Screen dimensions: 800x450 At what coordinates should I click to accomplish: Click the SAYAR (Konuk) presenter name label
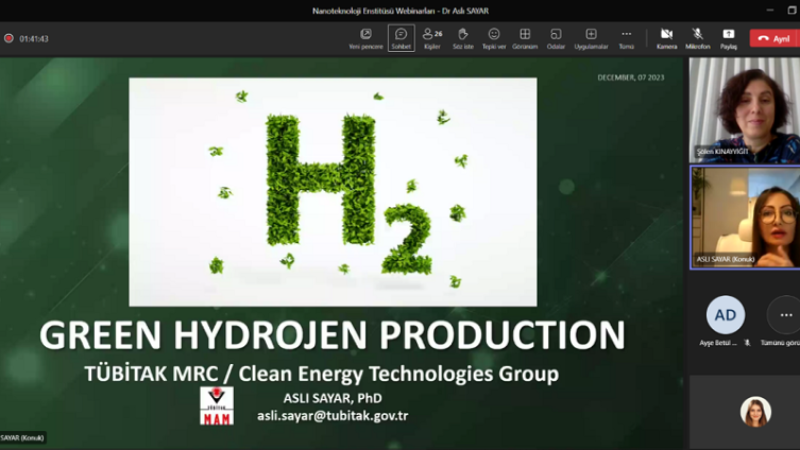[x=22, y=438]
